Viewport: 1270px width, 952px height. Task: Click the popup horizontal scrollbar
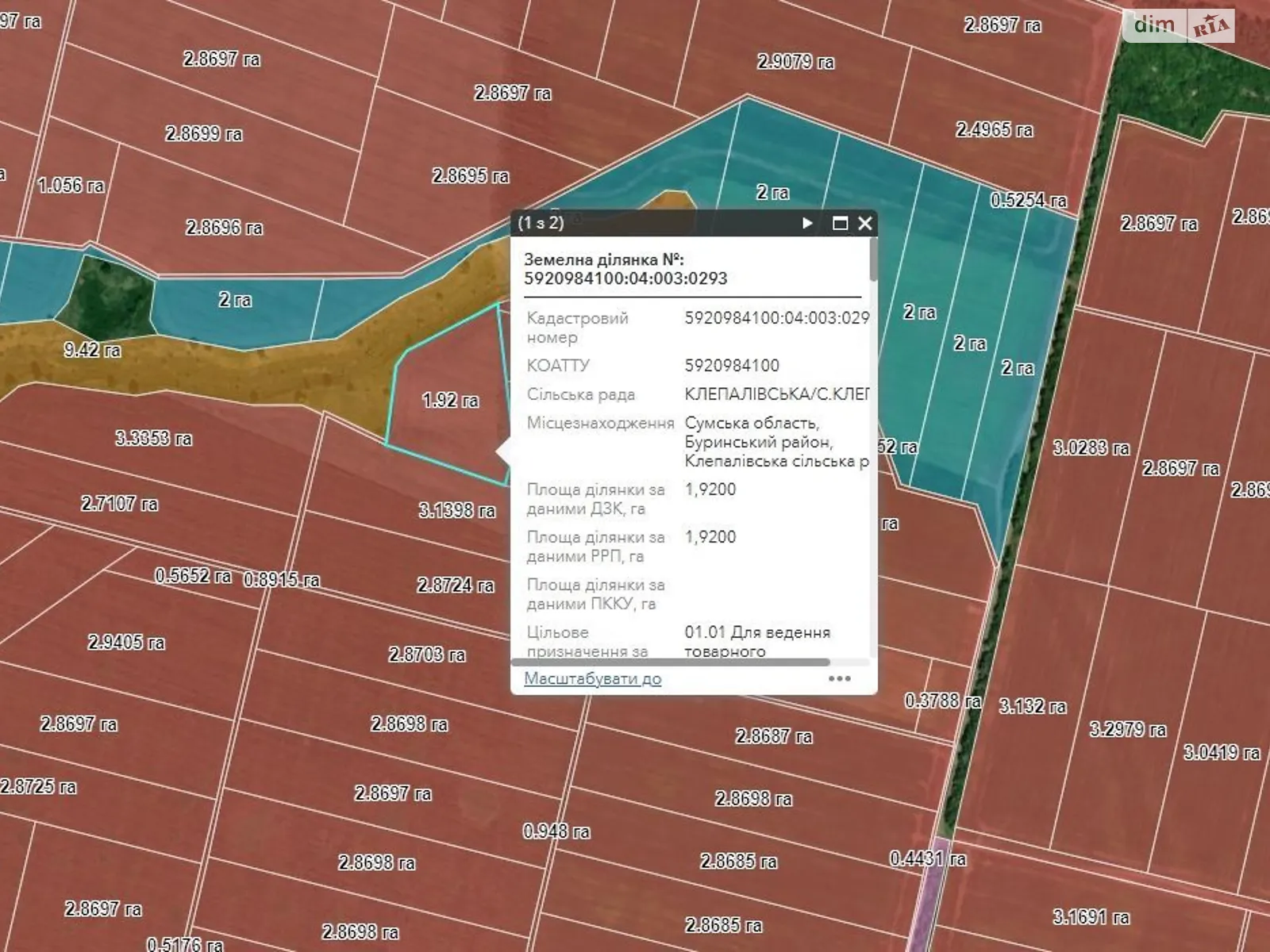pos(671,662)
